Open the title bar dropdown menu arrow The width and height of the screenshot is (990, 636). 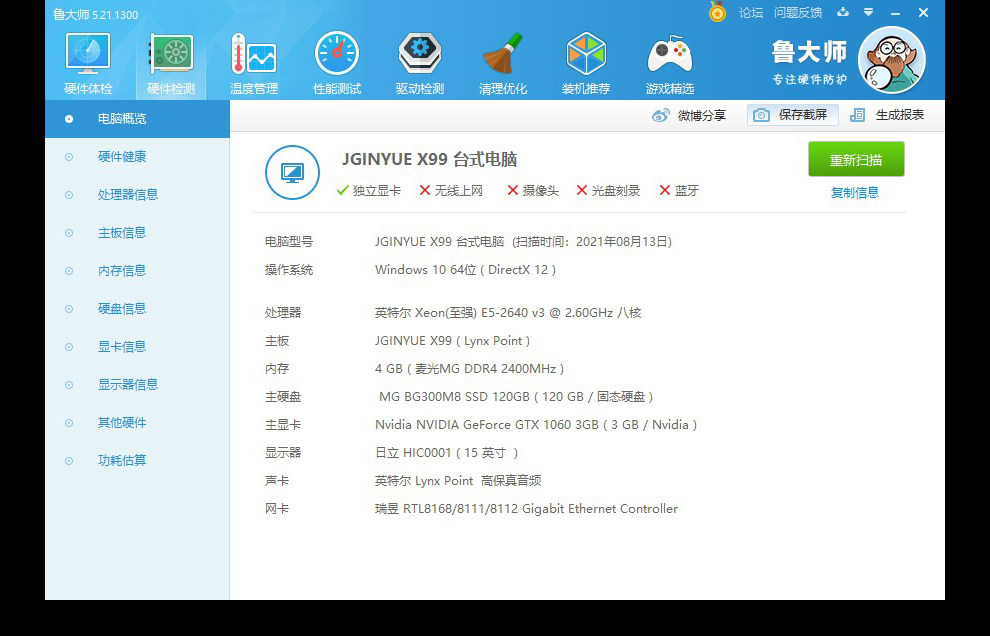[869, 12]
